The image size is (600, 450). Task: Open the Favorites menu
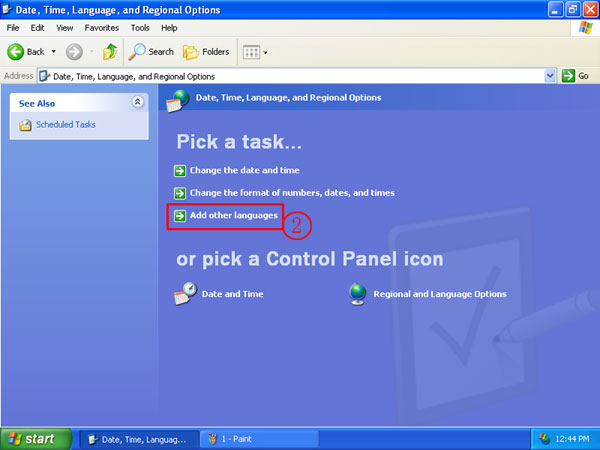103,28
